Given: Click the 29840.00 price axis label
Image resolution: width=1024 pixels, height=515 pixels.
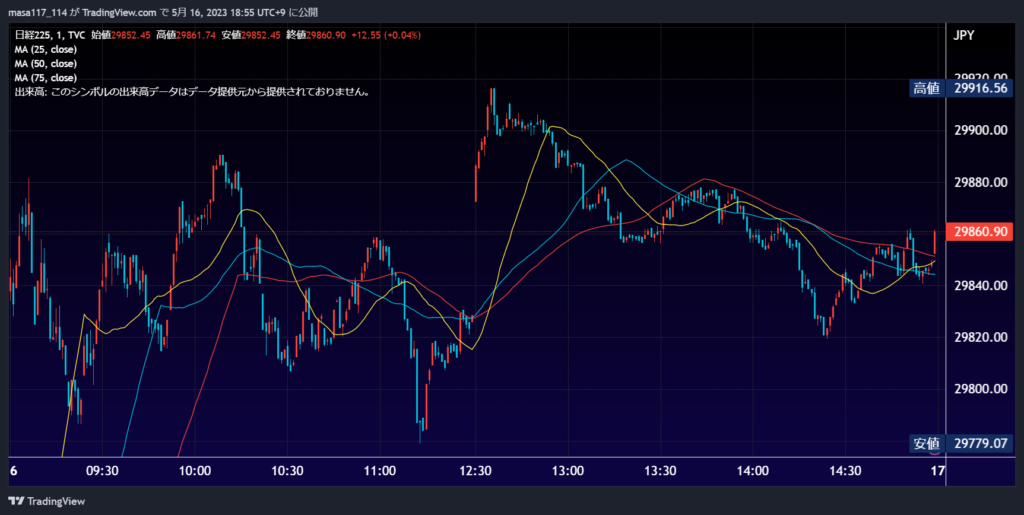Looking at the screenshot, I should 980,285.
